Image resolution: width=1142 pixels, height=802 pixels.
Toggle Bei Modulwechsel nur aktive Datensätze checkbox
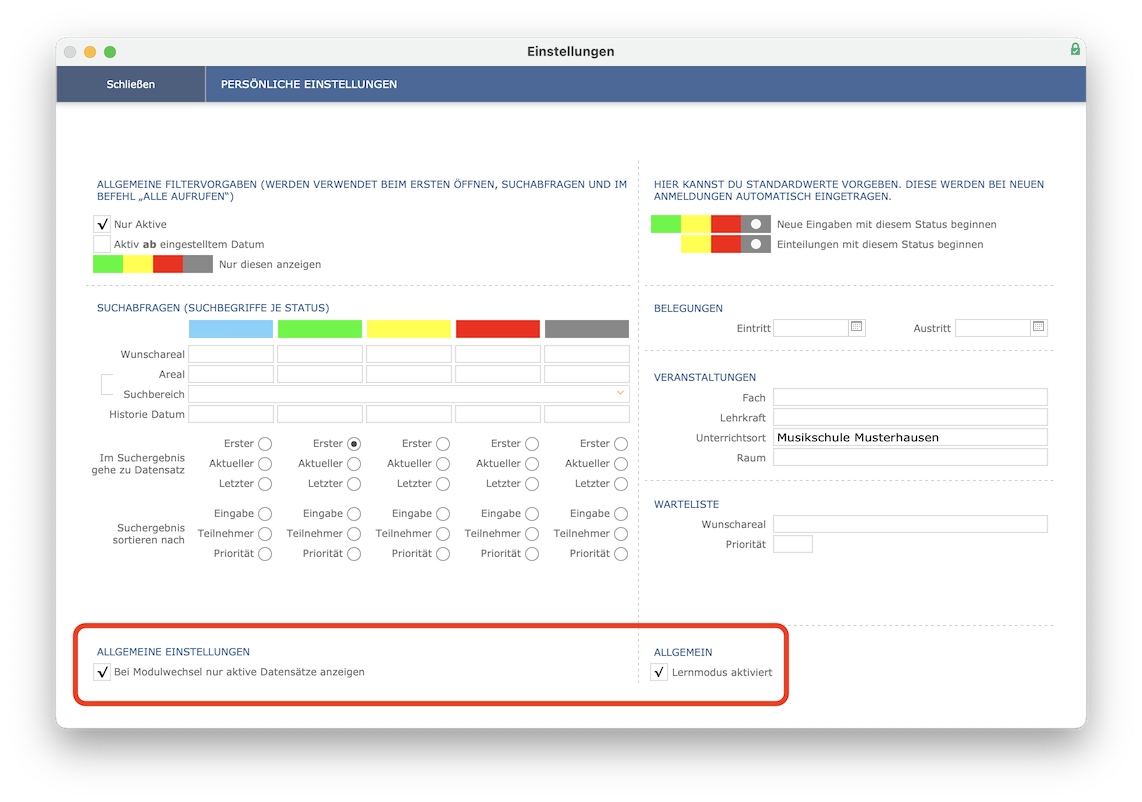[x=102, y=672]
